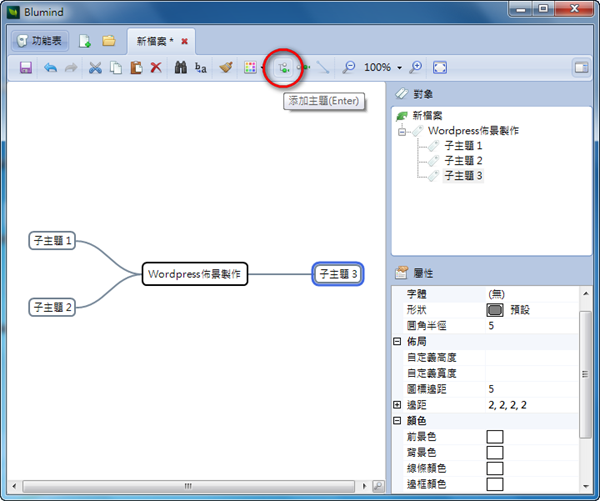Zoom in with the plus magnifier

tap(415, 67)
